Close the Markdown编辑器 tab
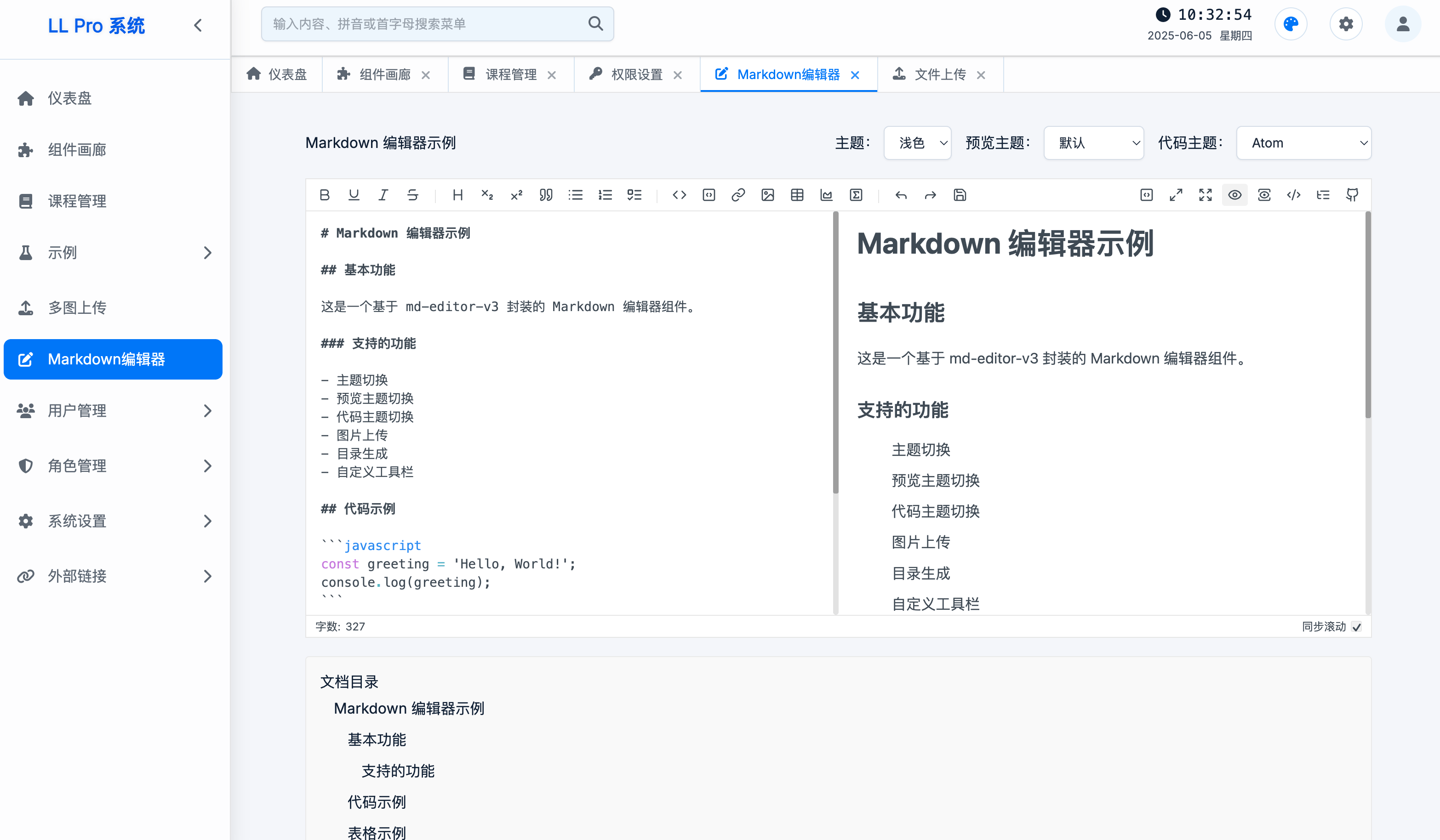The height and width of the screenshot is (840, 1440). 855,75
